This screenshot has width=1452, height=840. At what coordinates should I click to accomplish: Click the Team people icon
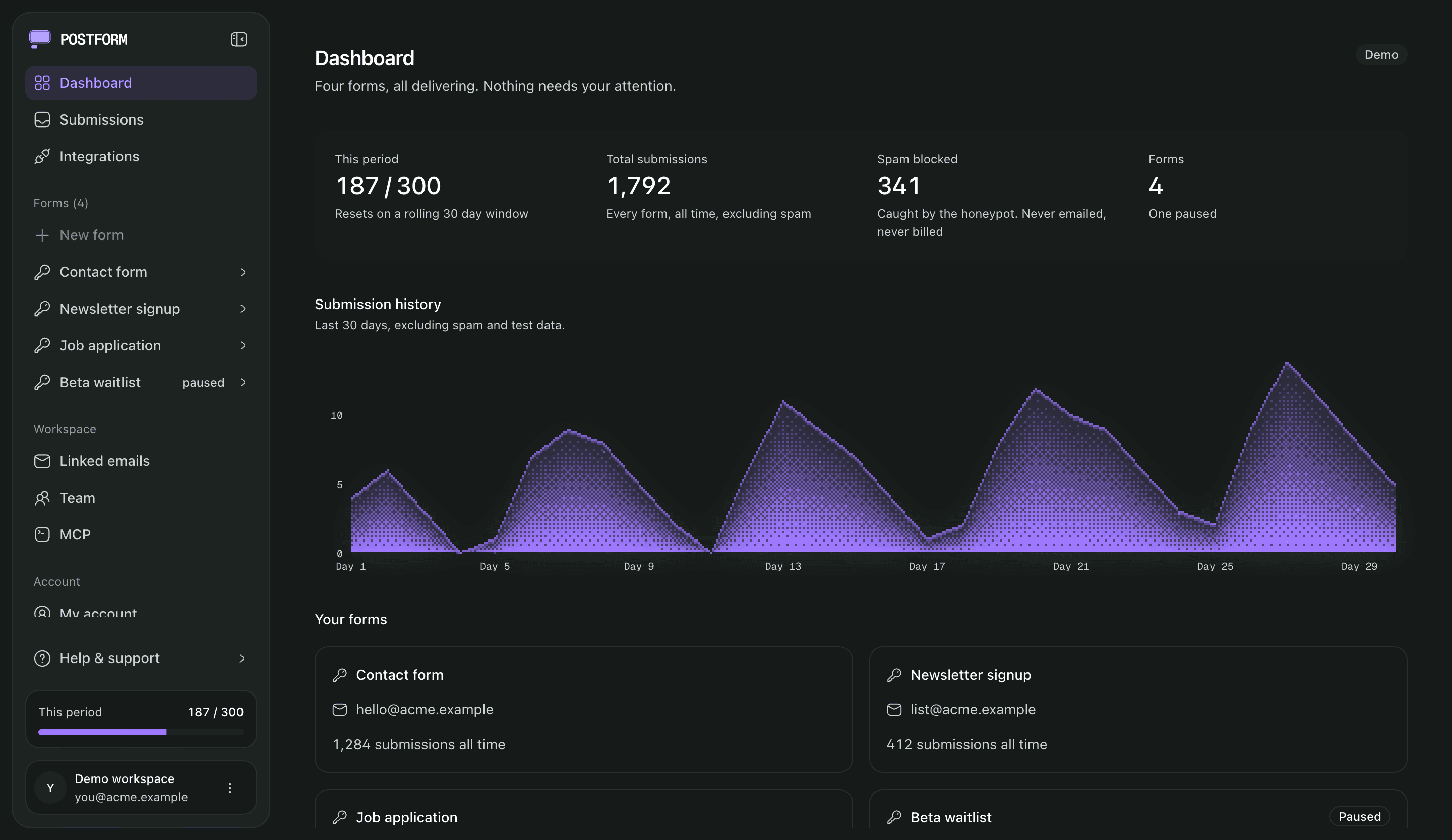tap(42, 498)
